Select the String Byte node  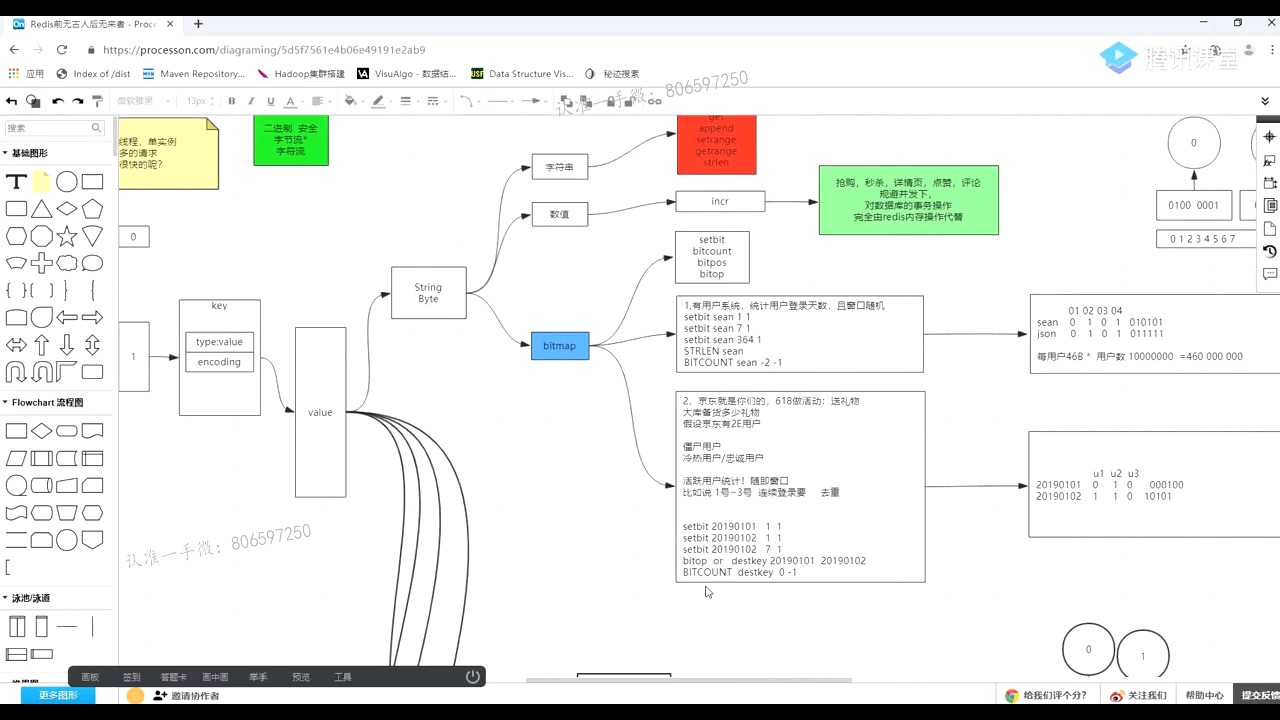[x=428, y=293]
